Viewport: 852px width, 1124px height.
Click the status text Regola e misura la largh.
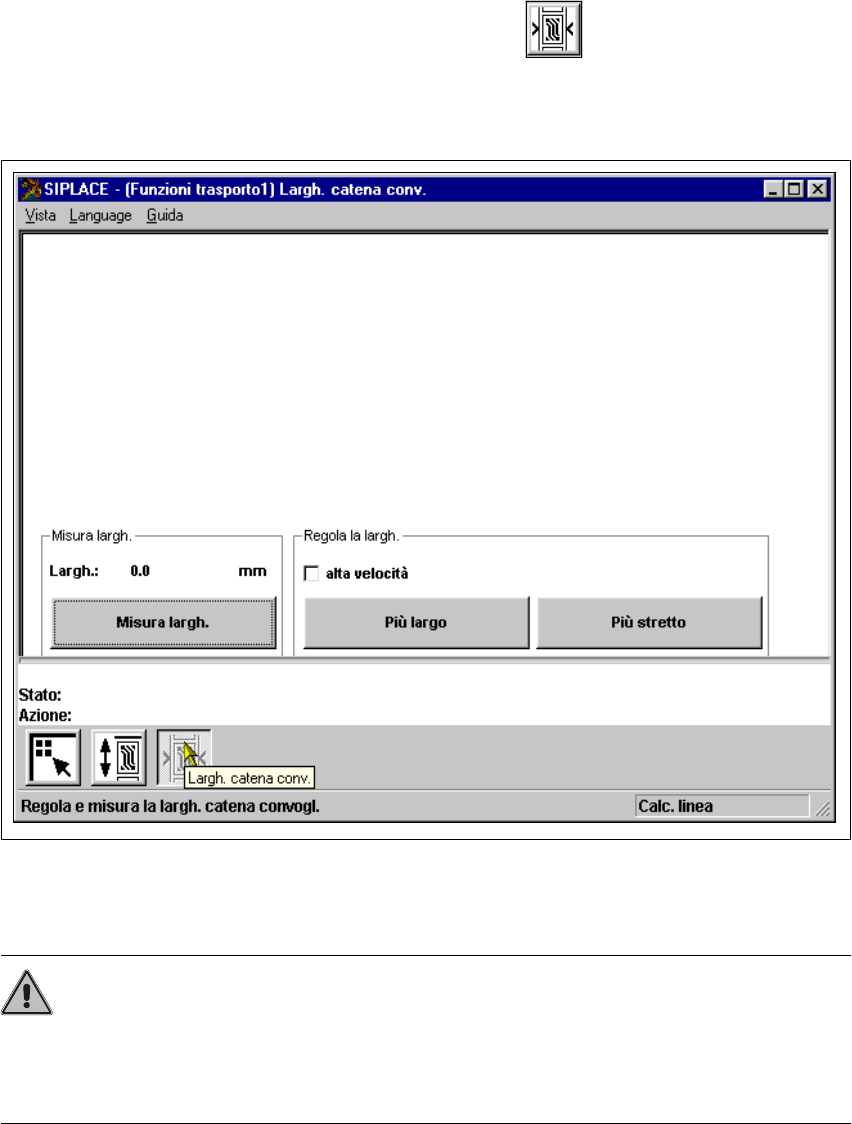[171, 806]
